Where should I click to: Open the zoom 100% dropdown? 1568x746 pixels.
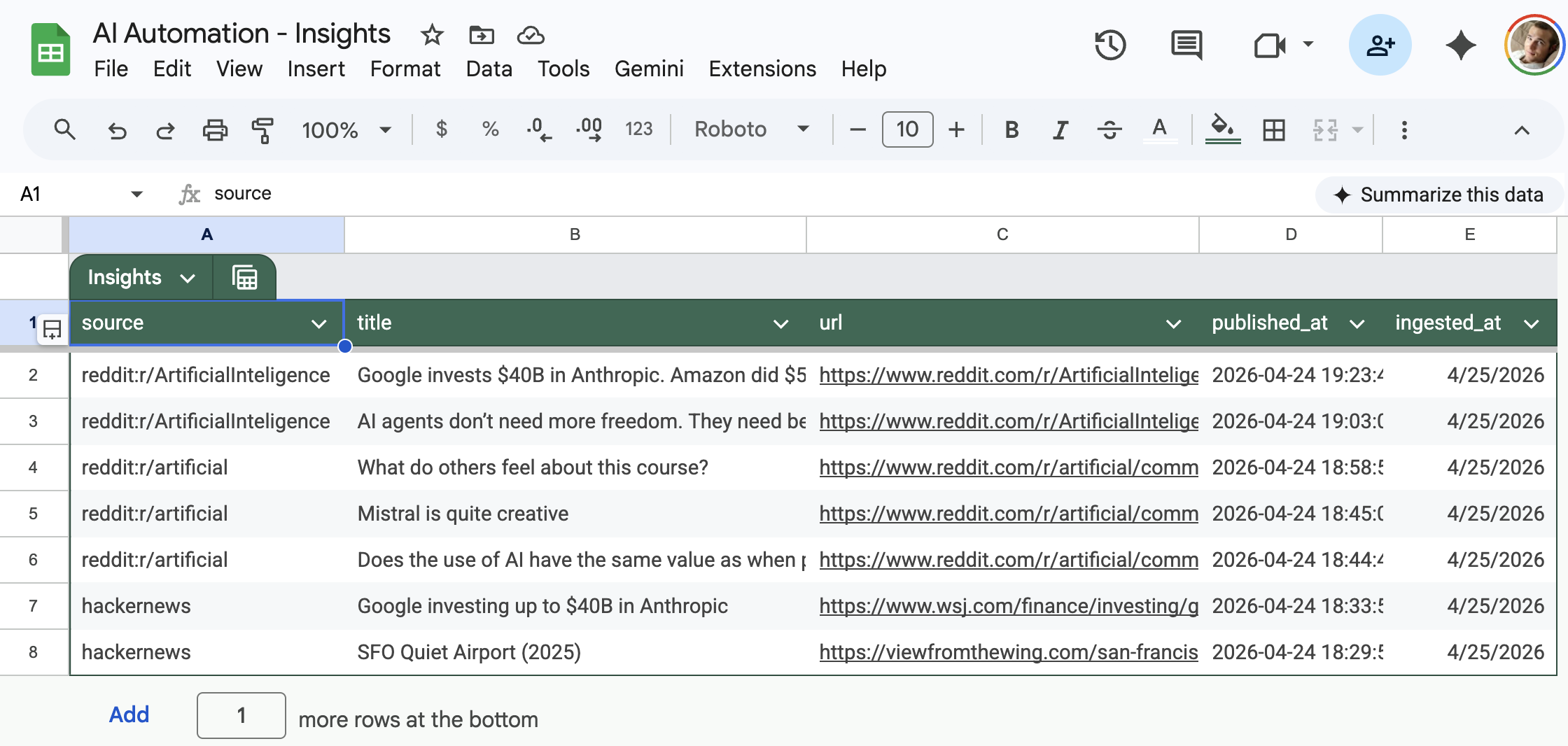click(346, 130)
